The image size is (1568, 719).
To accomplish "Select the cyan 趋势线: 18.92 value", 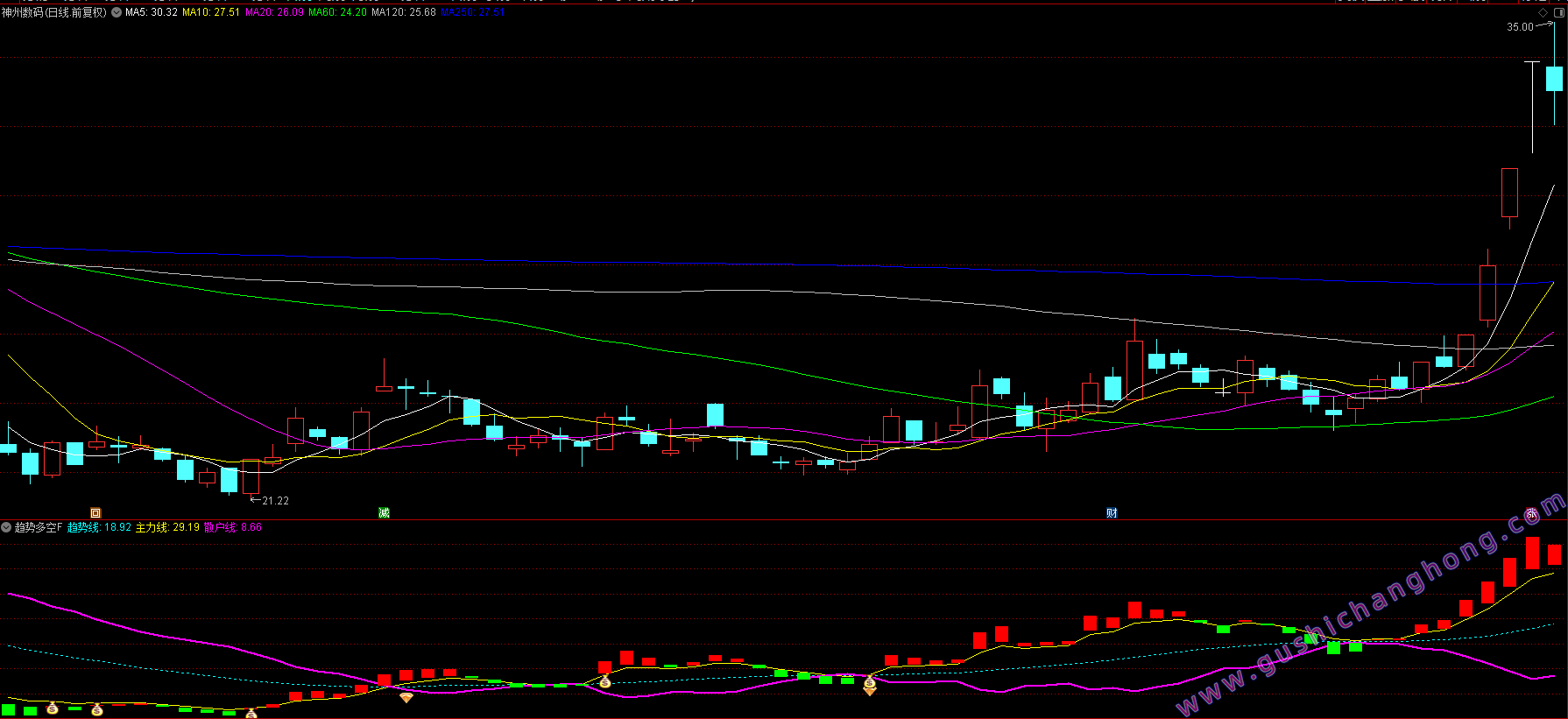I will point(99,527).
